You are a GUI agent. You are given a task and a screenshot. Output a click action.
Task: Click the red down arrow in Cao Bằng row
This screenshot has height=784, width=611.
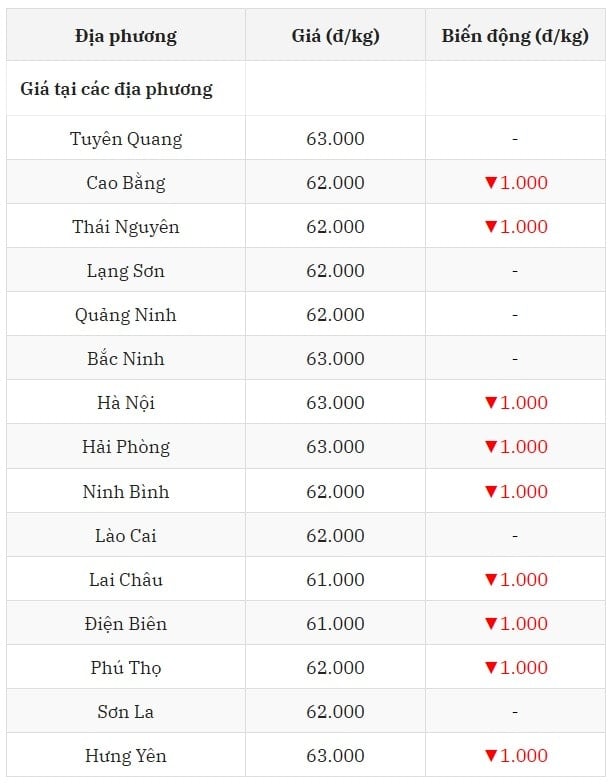tap(490, 182)
